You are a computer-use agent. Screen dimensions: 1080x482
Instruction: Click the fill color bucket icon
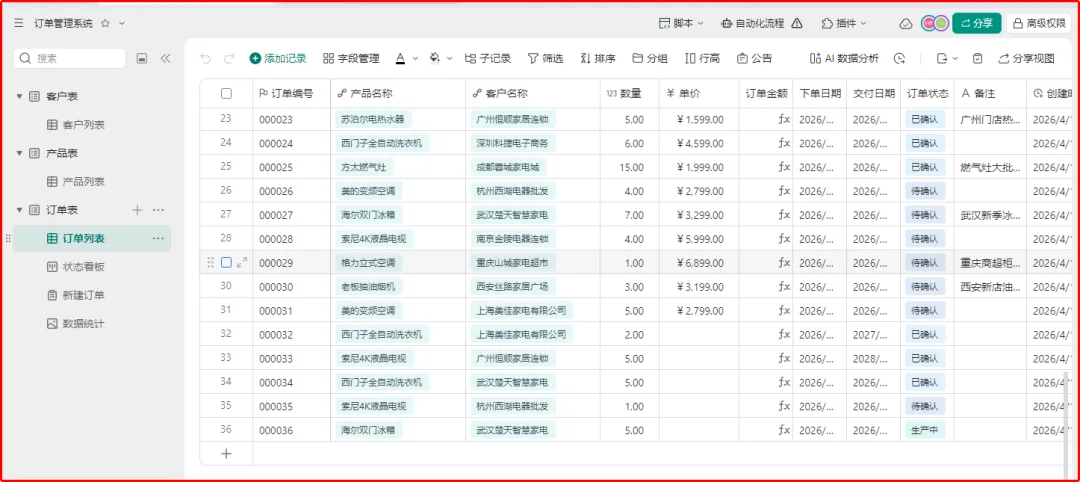click(434, 59)
